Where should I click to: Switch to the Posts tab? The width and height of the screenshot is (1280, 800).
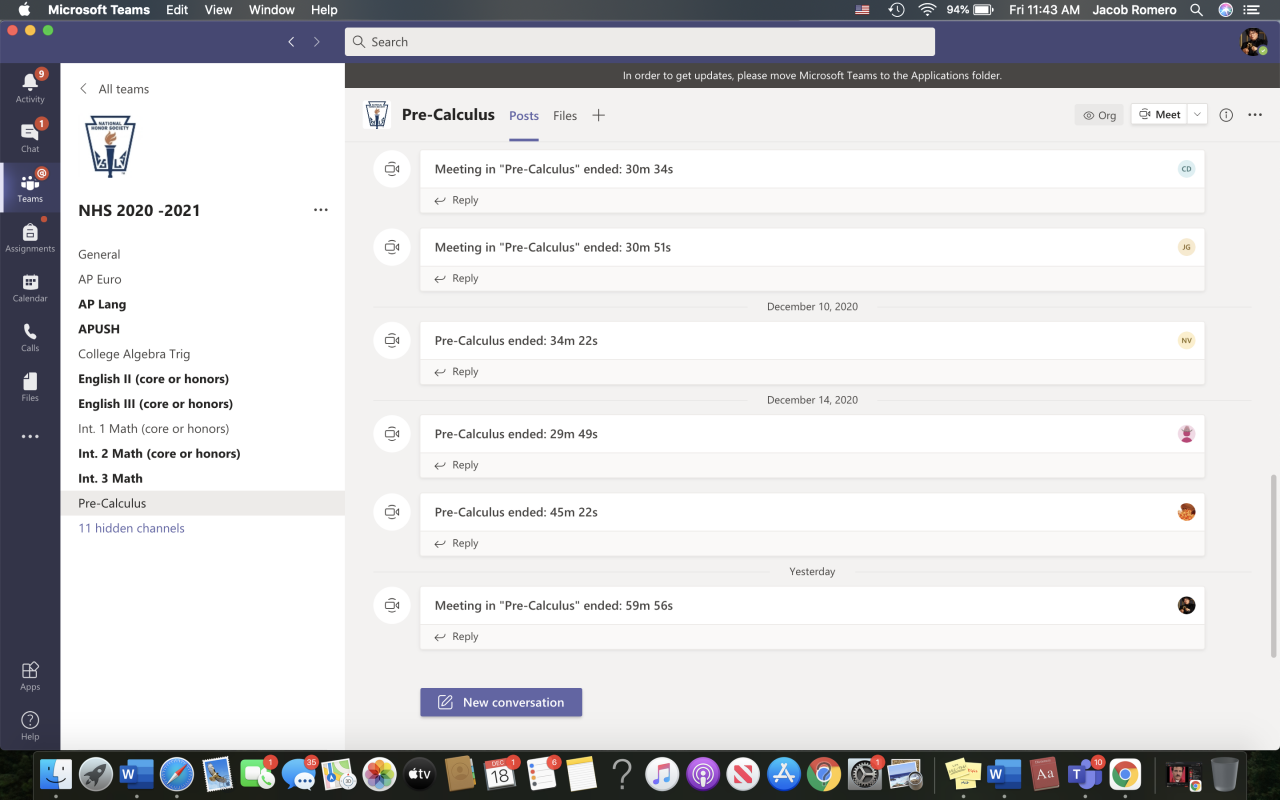pyautogui.click(x=524, y=116)
